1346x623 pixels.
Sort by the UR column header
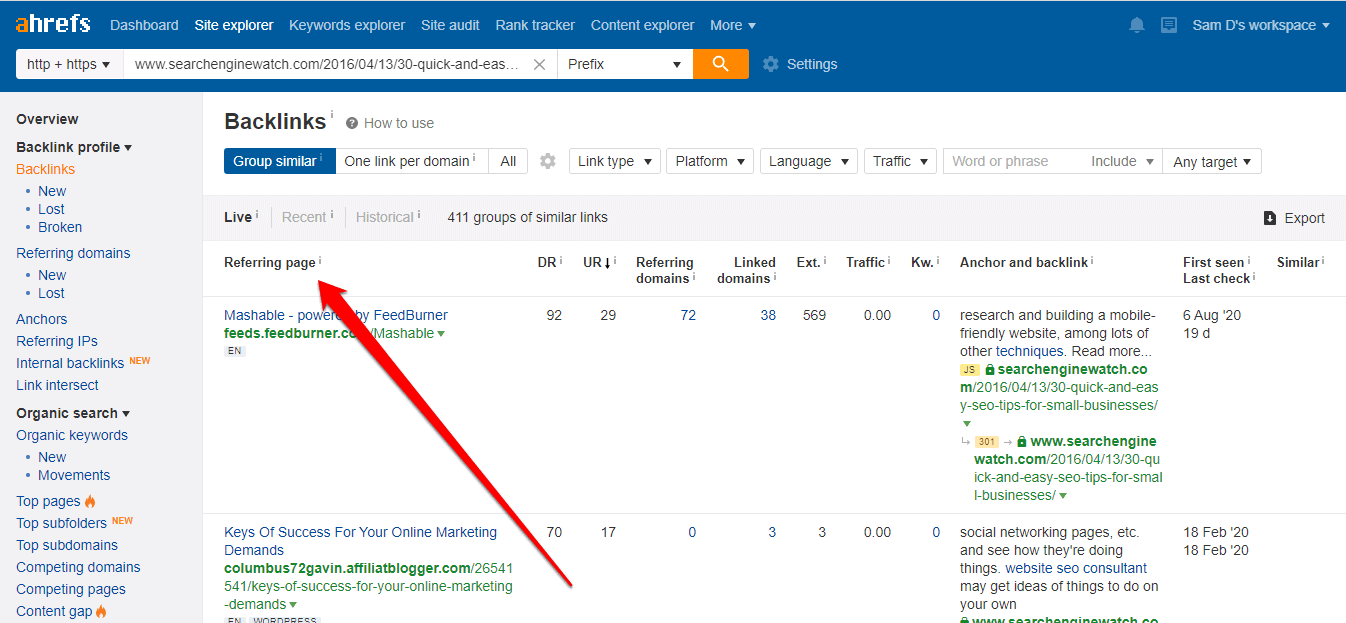coord(597,262)
